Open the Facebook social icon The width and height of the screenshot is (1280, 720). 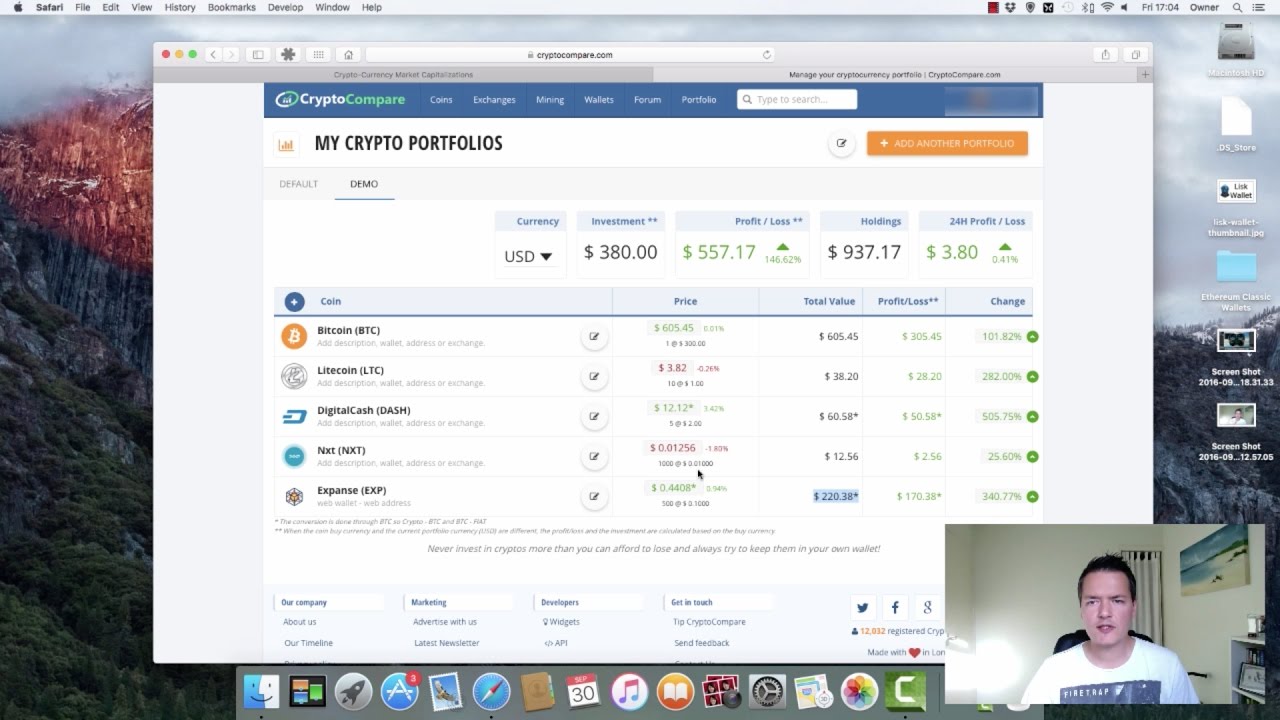tap(895, 607)
